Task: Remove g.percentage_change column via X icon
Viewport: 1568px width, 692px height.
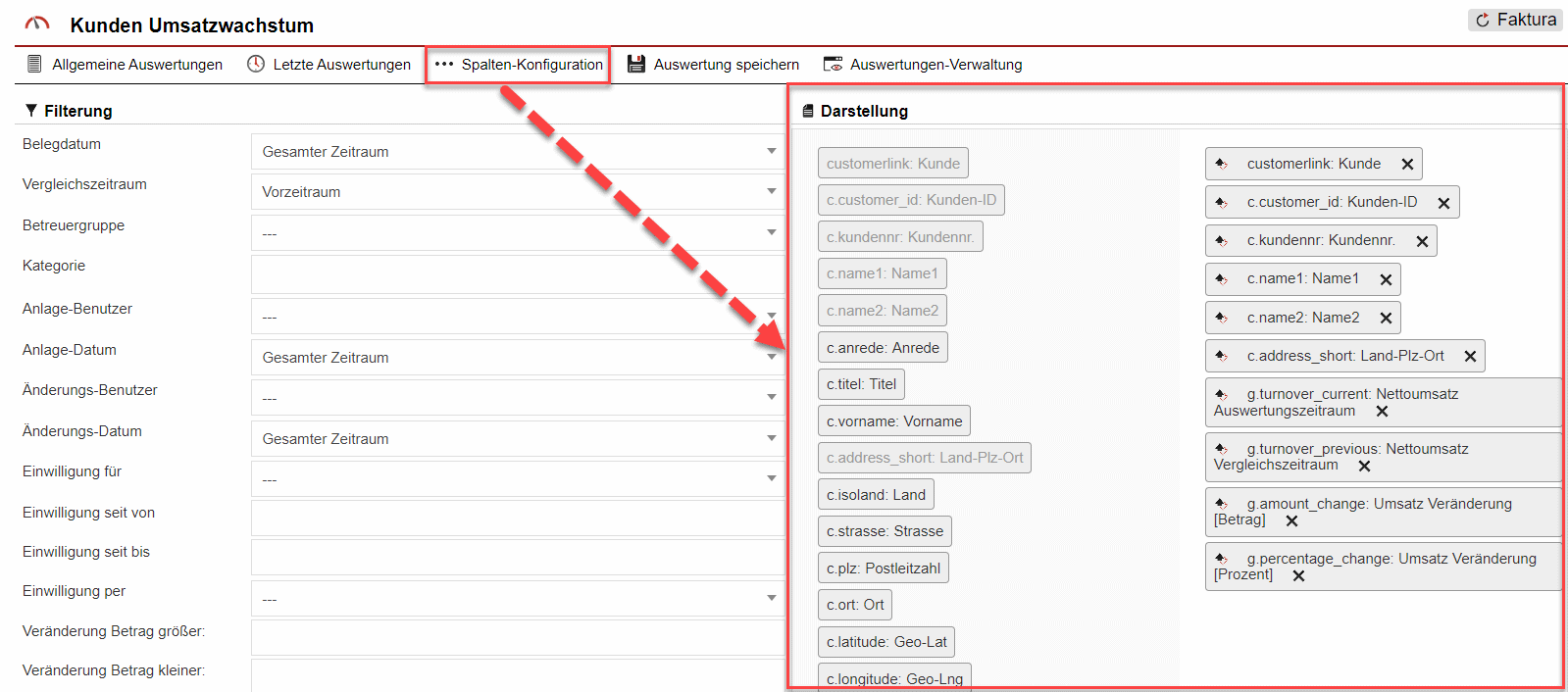Action: pos(1298,576)
